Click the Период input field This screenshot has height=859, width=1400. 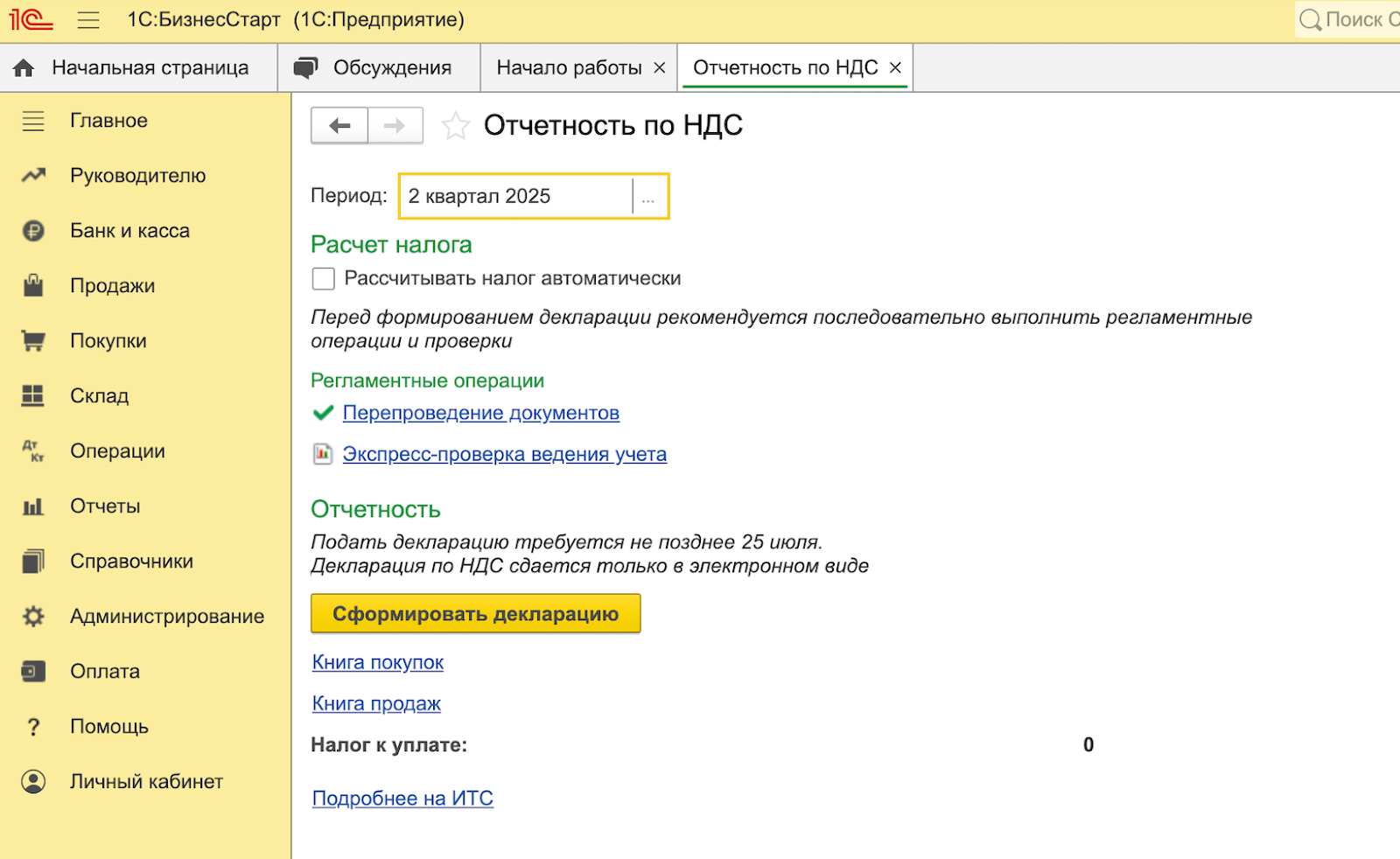click(x=516, y=197)
